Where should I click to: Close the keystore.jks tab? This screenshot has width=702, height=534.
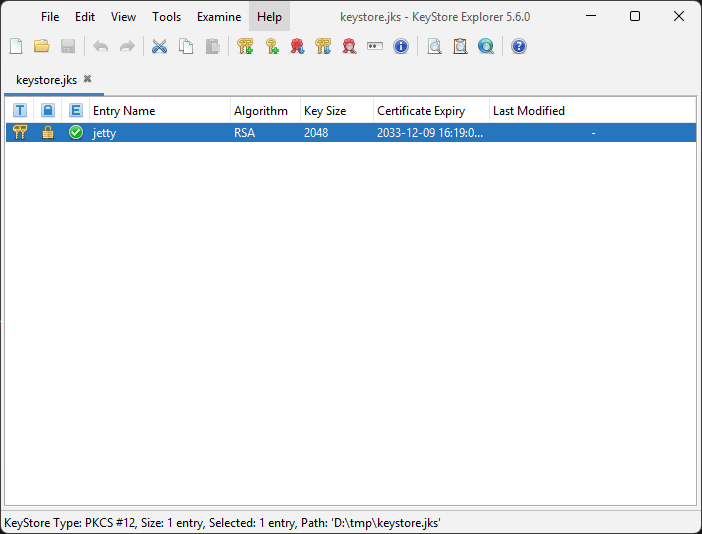click(88, 79)
